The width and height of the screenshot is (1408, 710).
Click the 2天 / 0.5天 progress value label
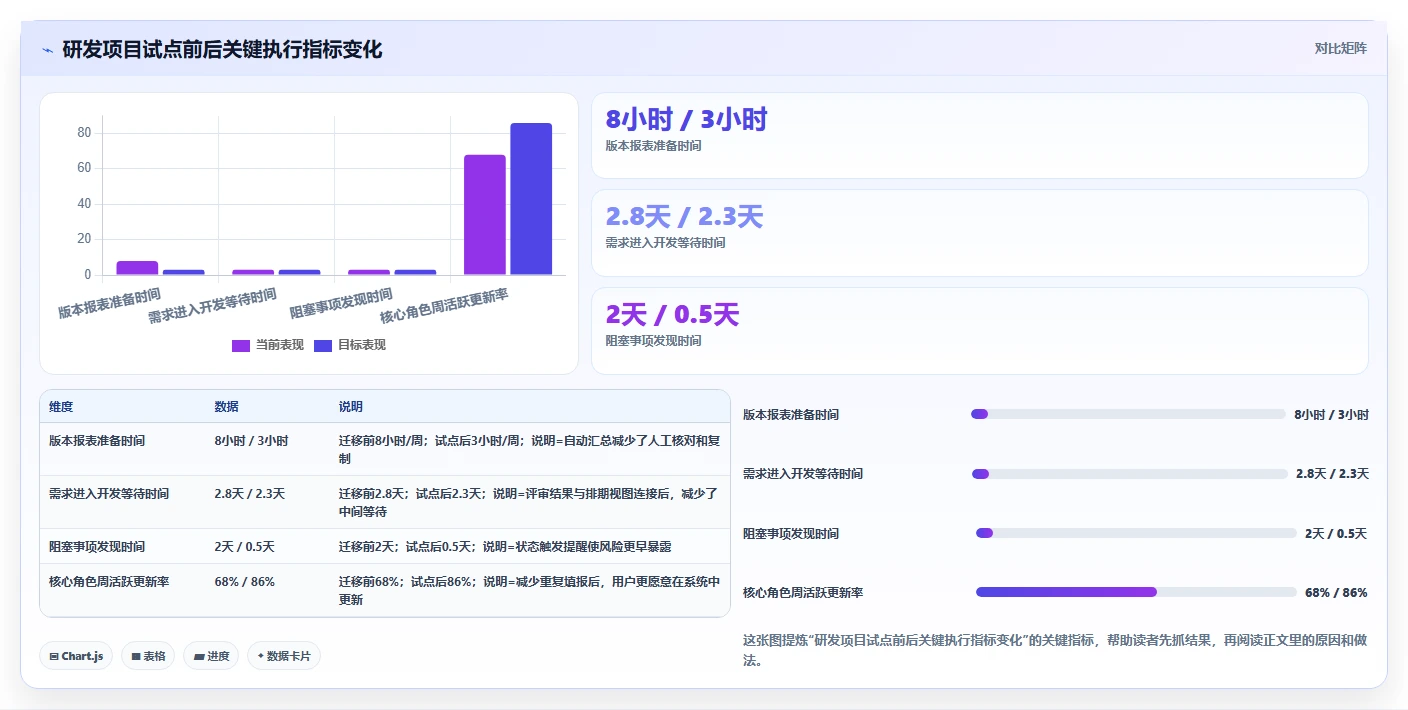[1336, 534]
